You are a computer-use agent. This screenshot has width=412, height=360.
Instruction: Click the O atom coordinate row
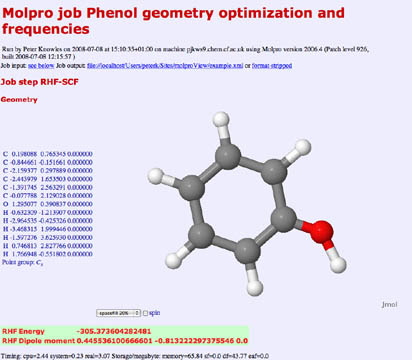tap(48, 204)
